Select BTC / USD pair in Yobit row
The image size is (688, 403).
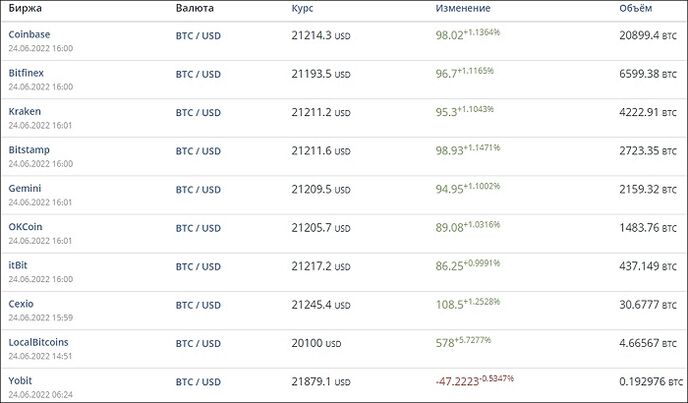click(198, 382)
